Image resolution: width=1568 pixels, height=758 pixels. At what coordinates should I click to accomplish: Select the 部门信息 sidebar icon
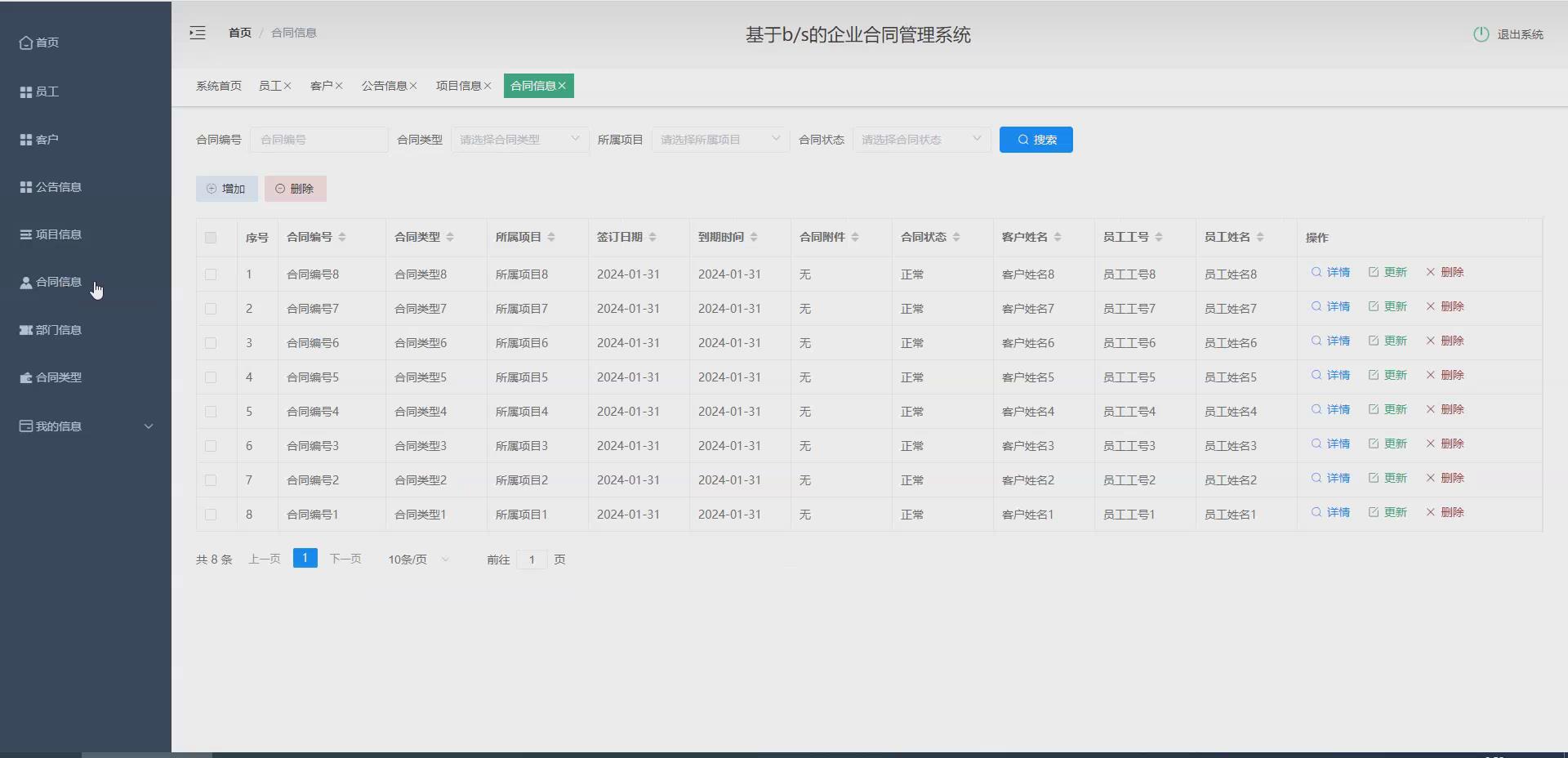[x=25, y=330]
